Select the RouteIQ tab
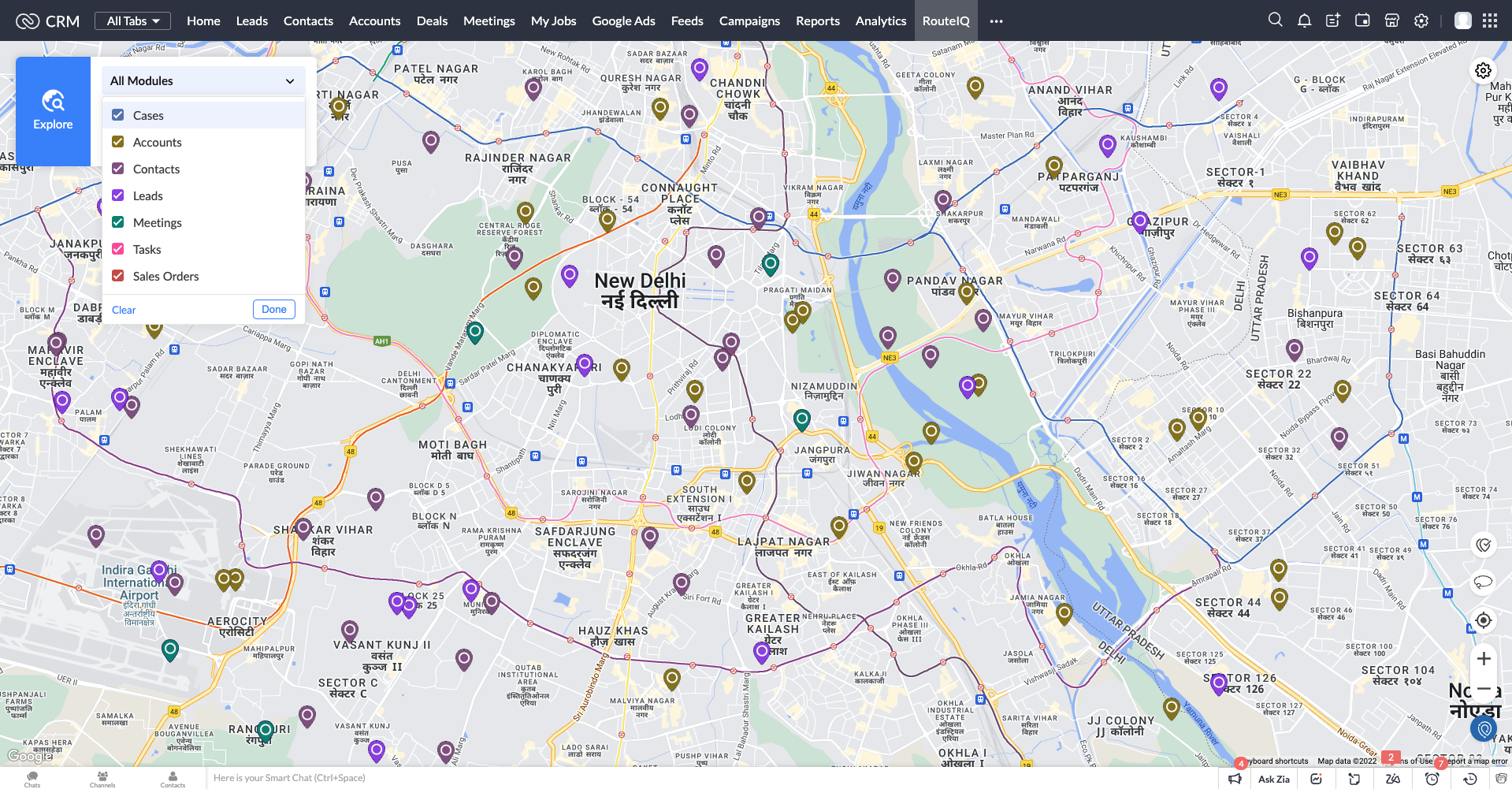Screen dimensions: 1512x789 [945, 21]
